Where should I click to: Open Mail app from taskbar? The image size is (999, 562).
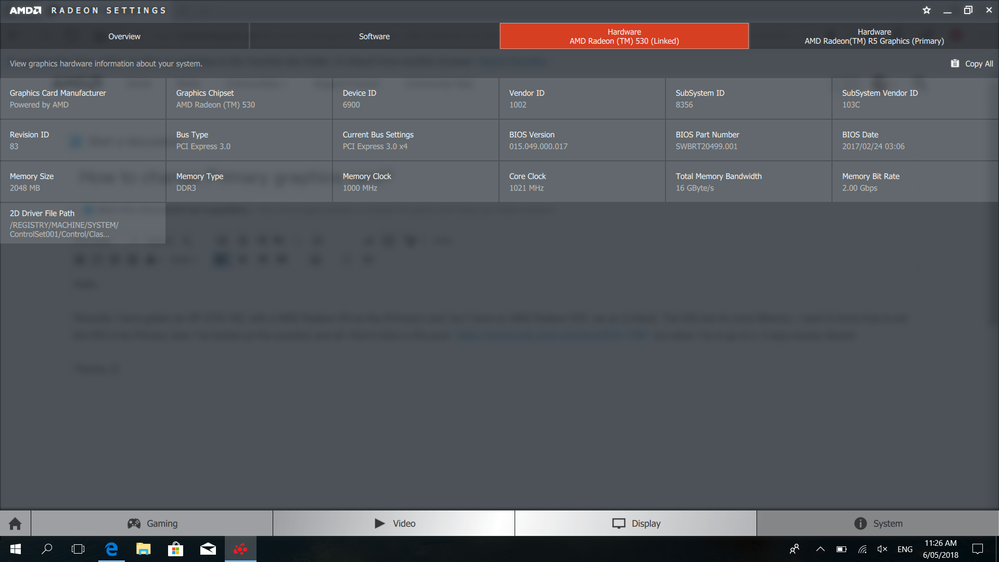point(208,549)
